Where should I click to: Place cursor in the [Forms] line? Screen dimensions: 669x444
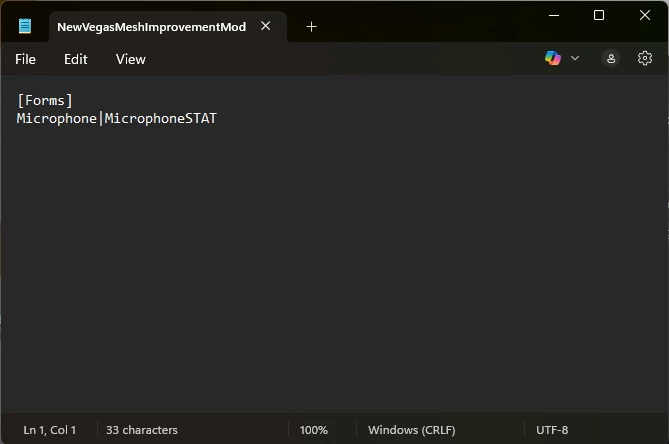coord(45,100)
